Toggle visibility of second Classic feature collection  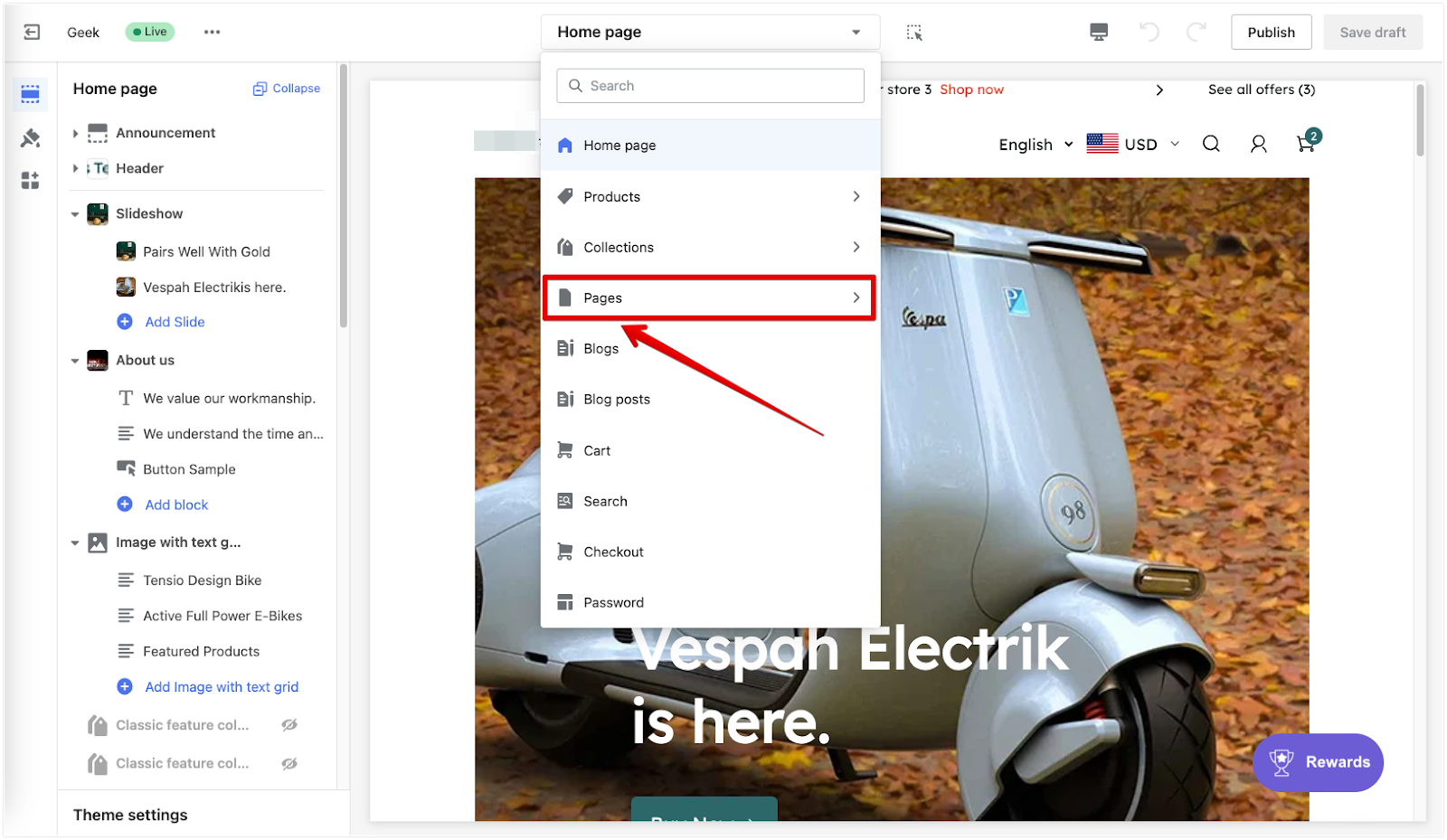(289, 764)
